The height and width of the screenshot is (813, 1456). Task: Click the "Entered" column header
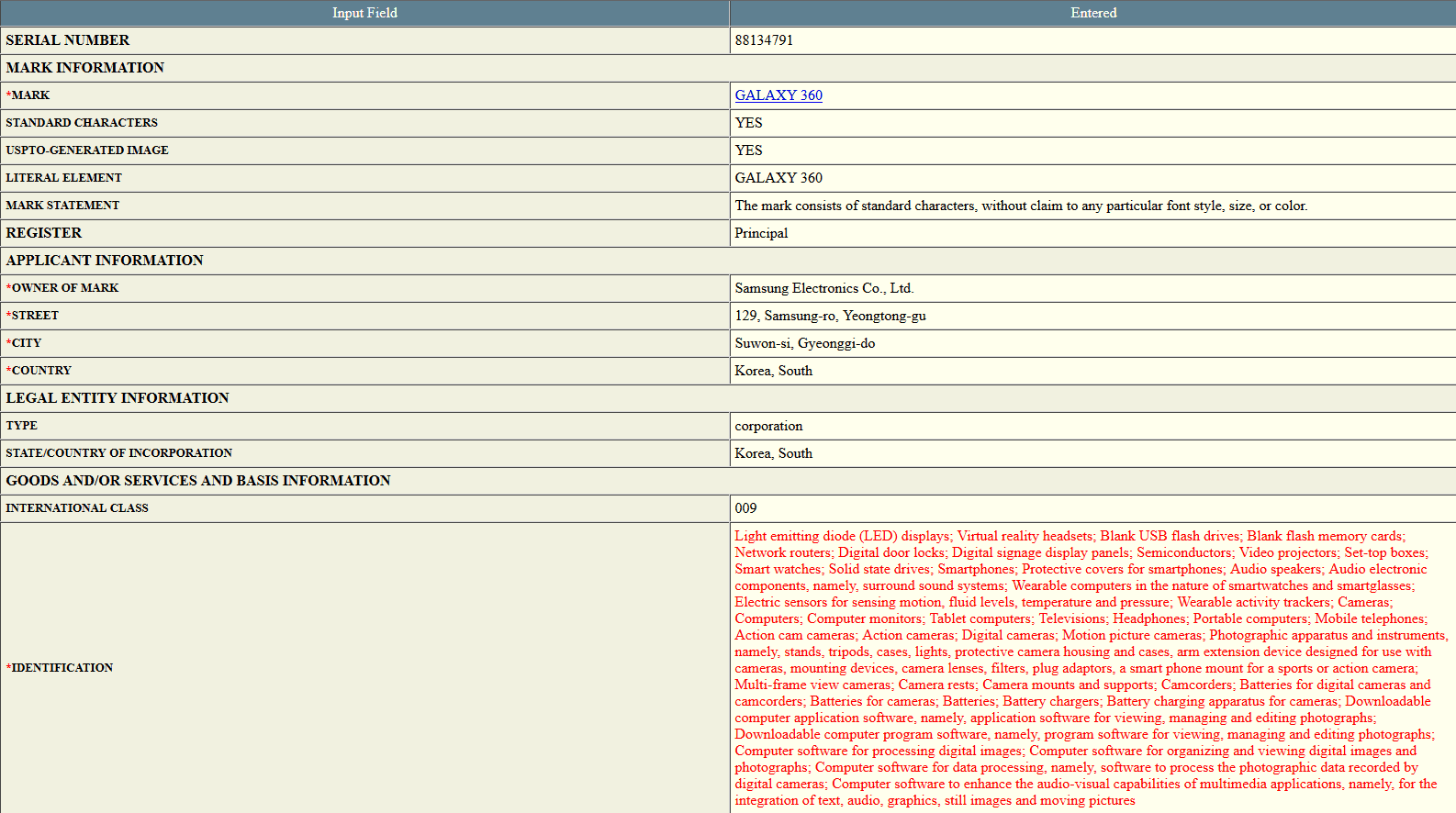pyautogui.click(x=1092, y=13)
